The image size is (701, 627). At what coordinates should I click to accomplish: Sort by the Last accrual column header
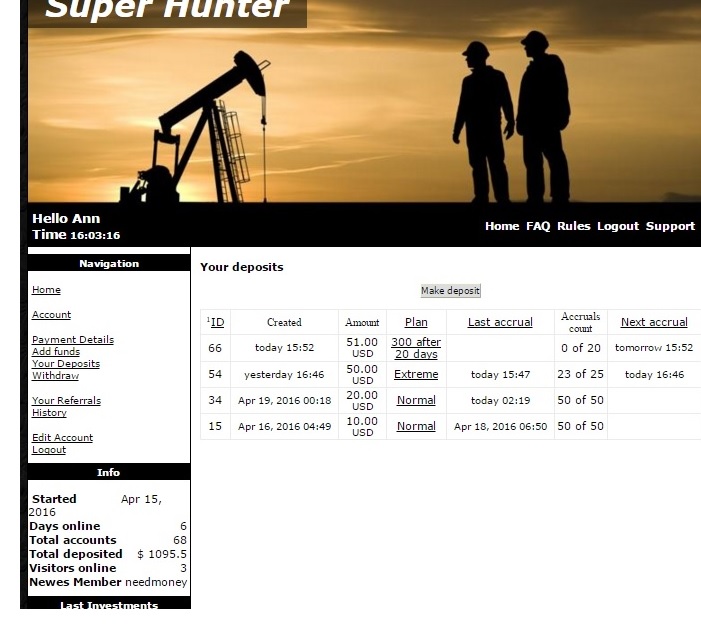[x=500, y=322]
